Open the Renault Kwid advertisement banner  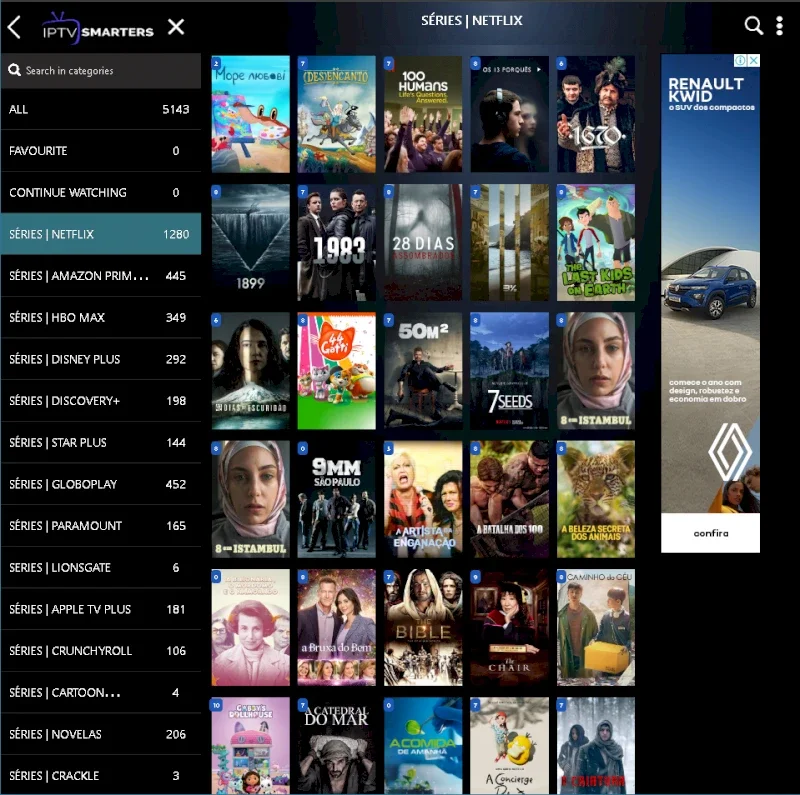point(711,303)
